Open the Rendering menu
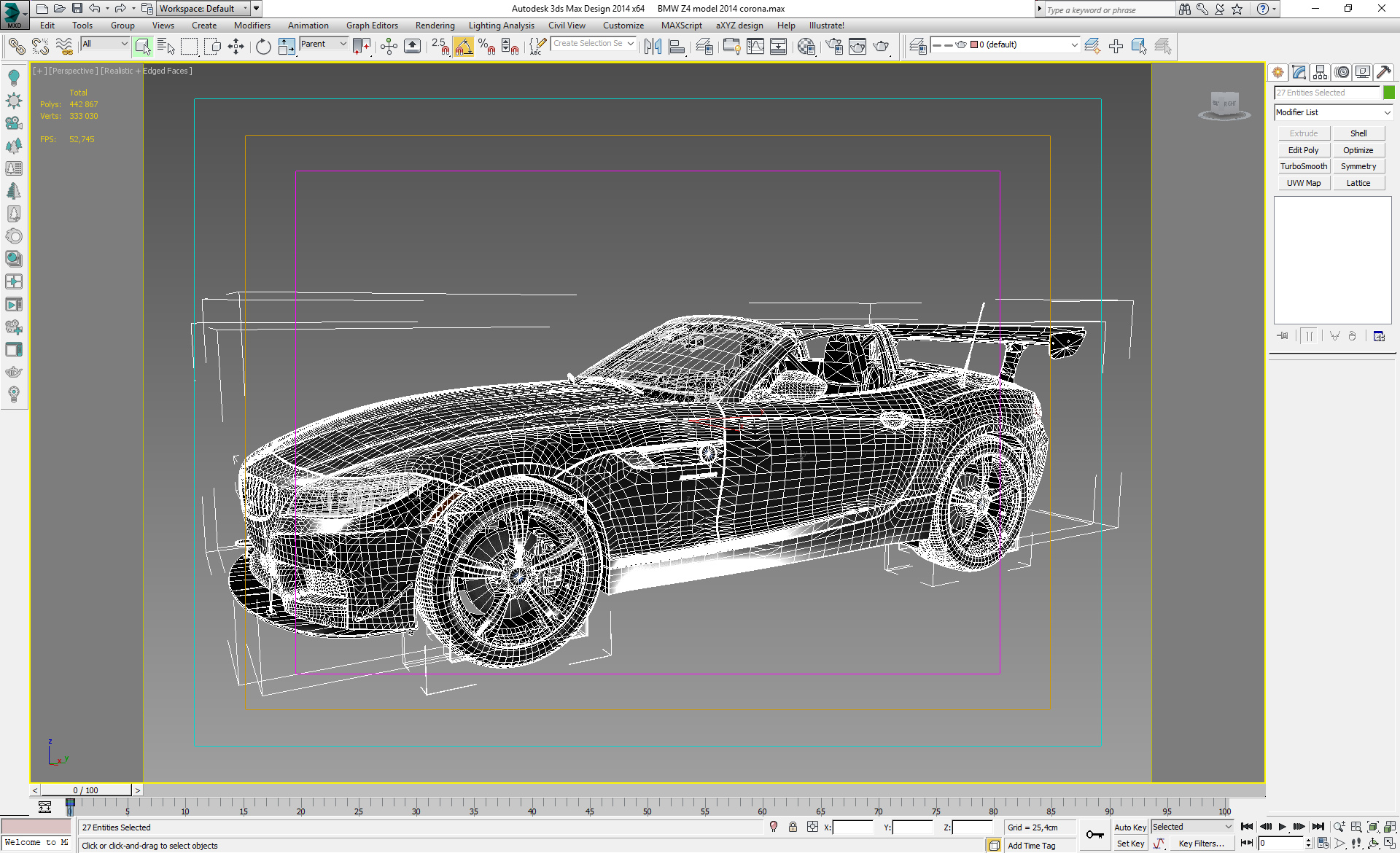1400x853 pixels. [x=435, y=26]
